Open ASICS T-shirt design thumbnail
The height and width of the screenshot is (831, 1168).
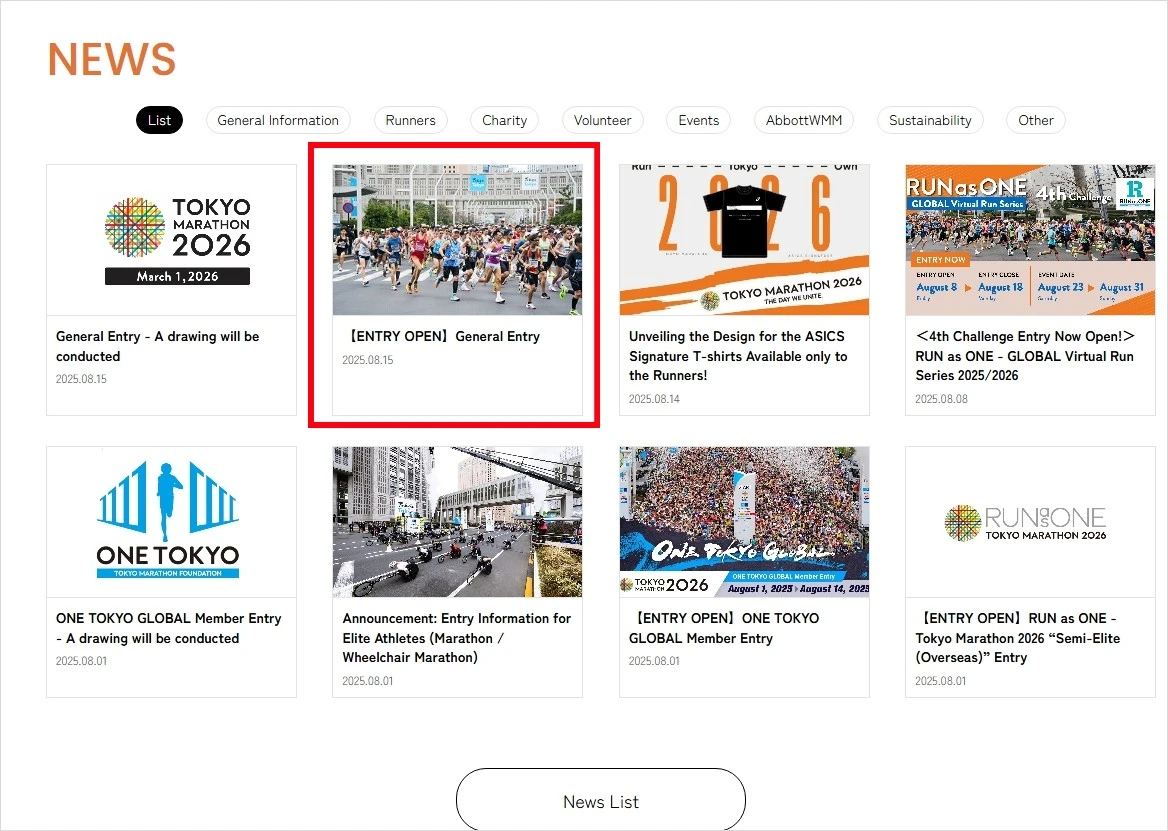(x=744, y=240)
